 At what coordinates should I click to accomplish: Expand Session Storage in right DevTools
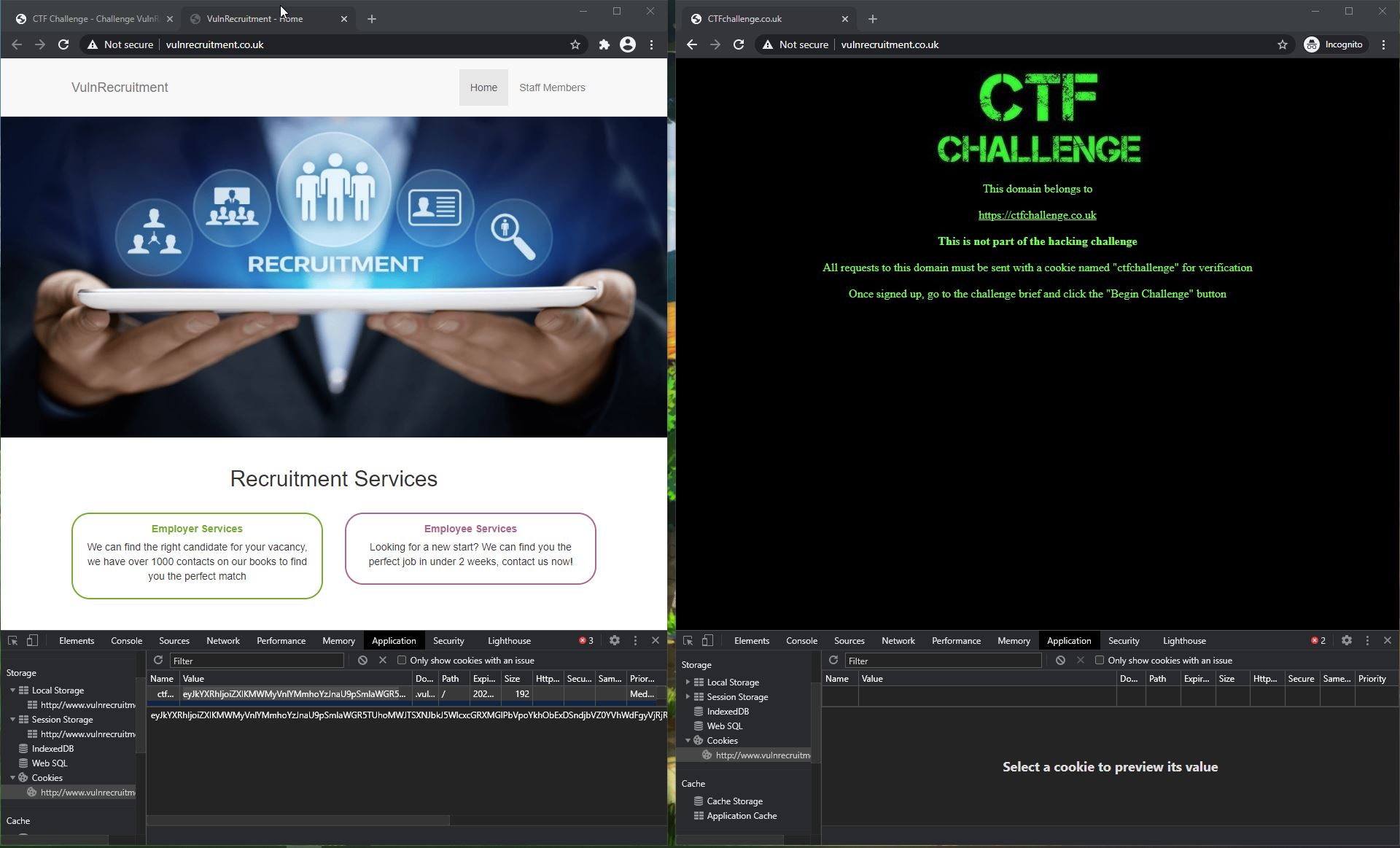[x=688, y=696]
